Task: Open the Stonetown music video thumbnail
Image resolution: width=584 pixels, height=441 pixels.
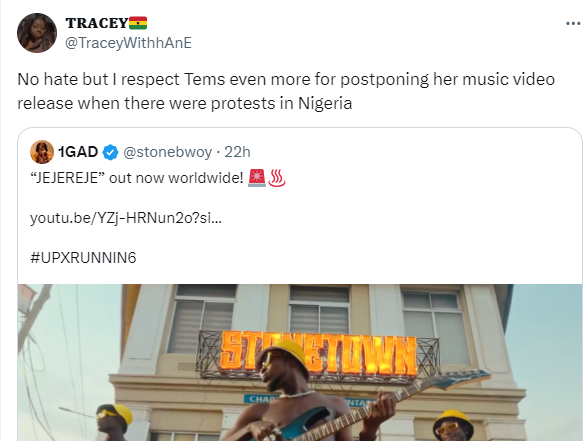Action: click(300, 362)
